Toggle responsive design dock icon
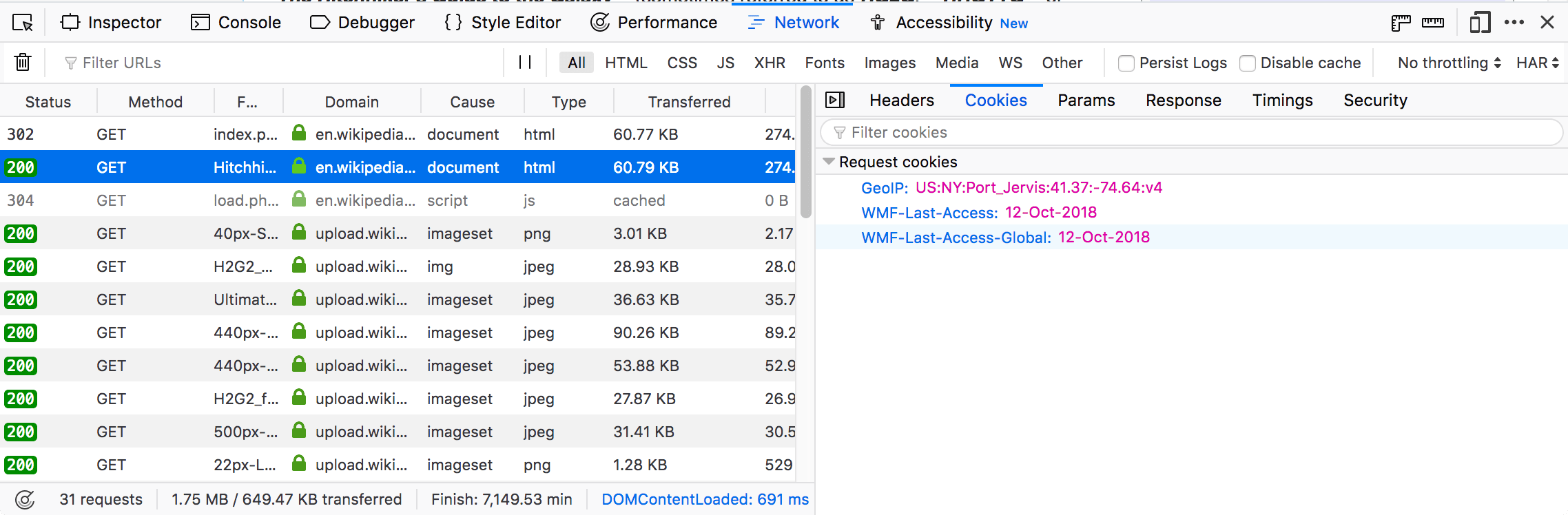This screenshot has height=515, width=1568. pyautogui.click(x=1479, y=23)
